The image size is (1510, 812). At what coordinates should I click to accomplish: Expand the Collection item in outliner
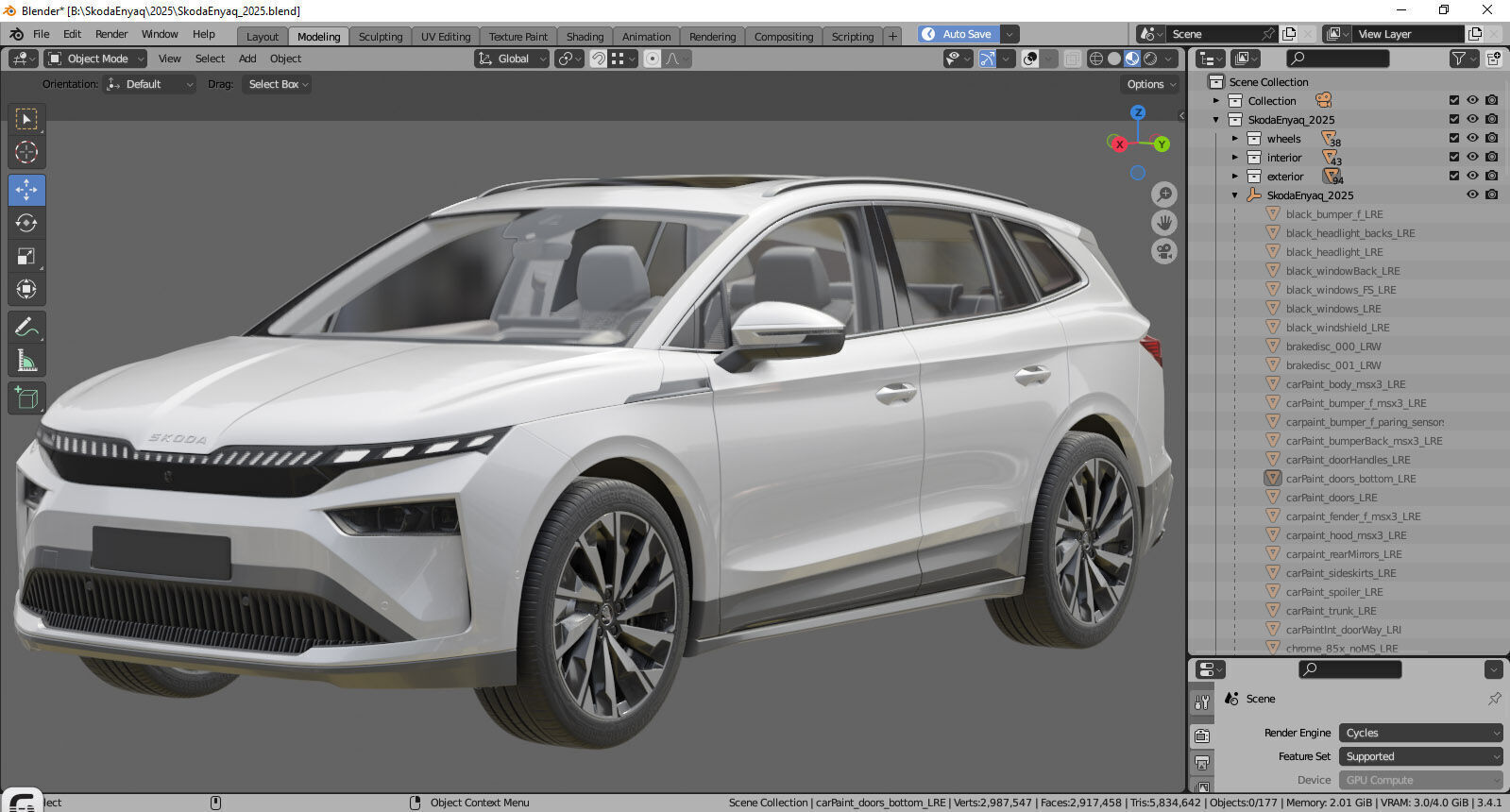(x=1216, y=101)
